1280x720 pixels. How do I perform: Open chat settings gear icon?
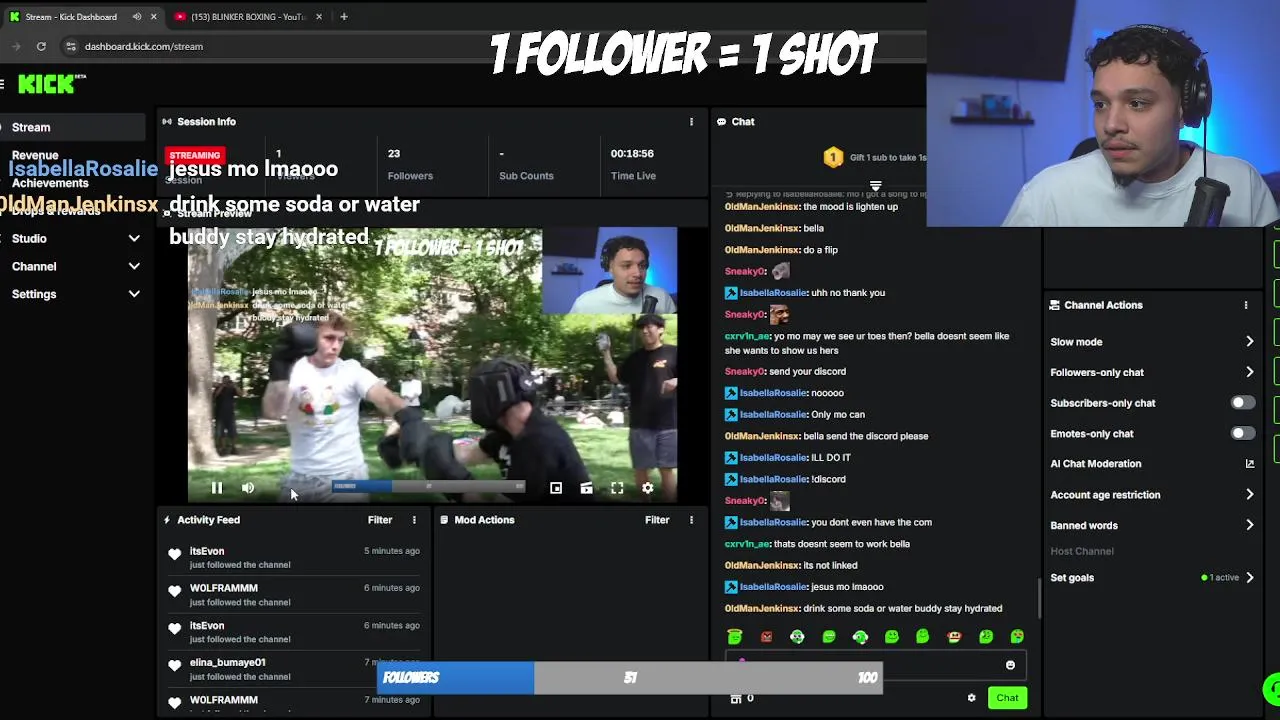coord(971,698)
